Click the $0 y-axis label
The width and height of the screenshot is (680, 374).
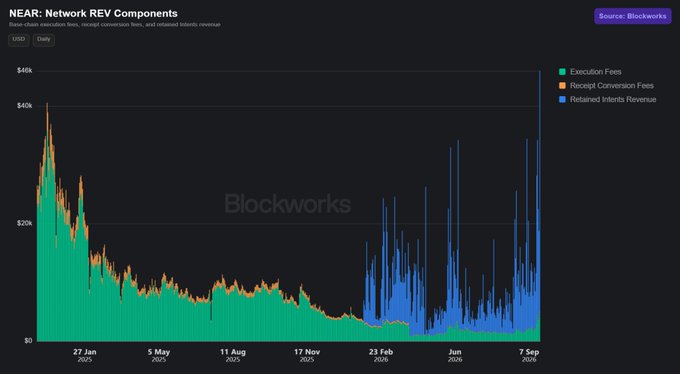point(28,341)
